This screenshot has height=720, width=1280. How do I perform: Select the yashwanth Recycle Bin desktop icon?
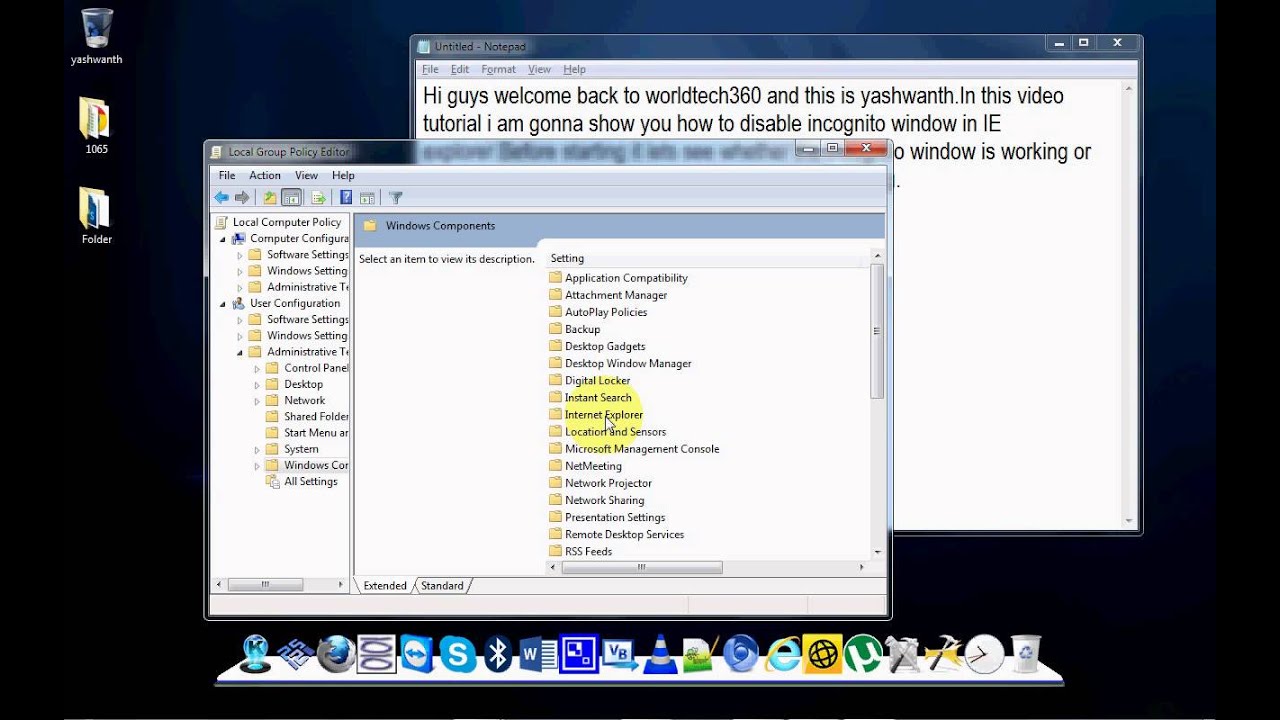click(x=97, y=37)
